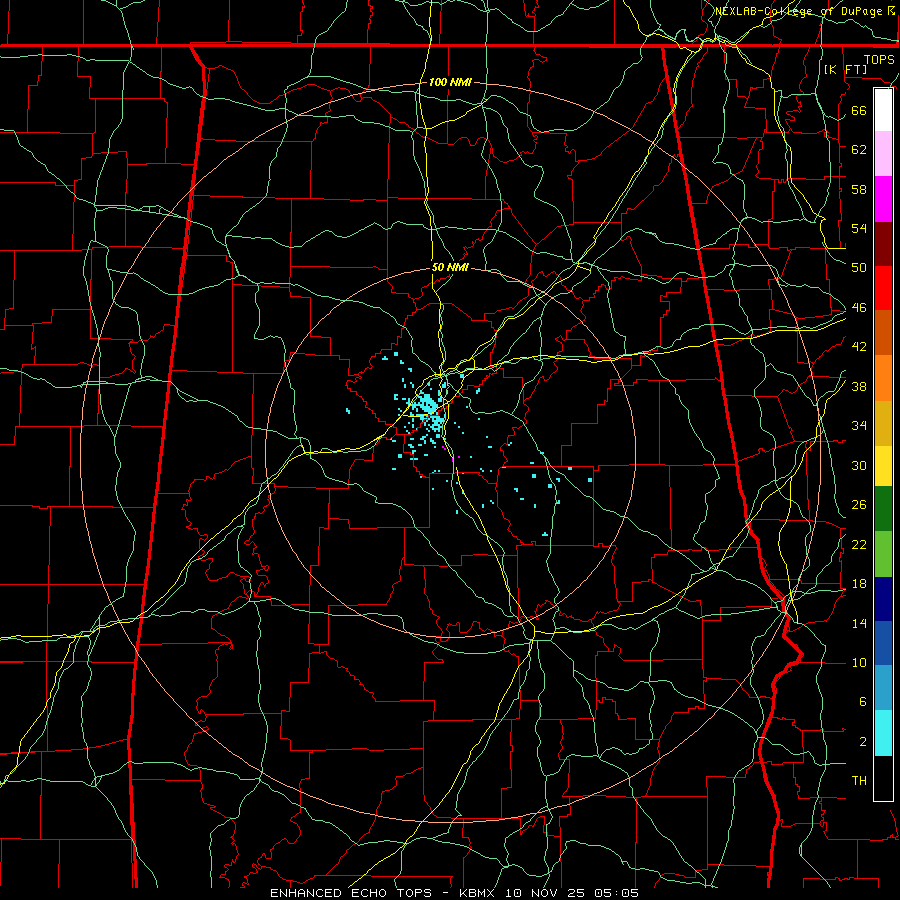This screenshot has width=900, height=900.
Task: Pick the navy blue legend swatch
Action: 883,599
